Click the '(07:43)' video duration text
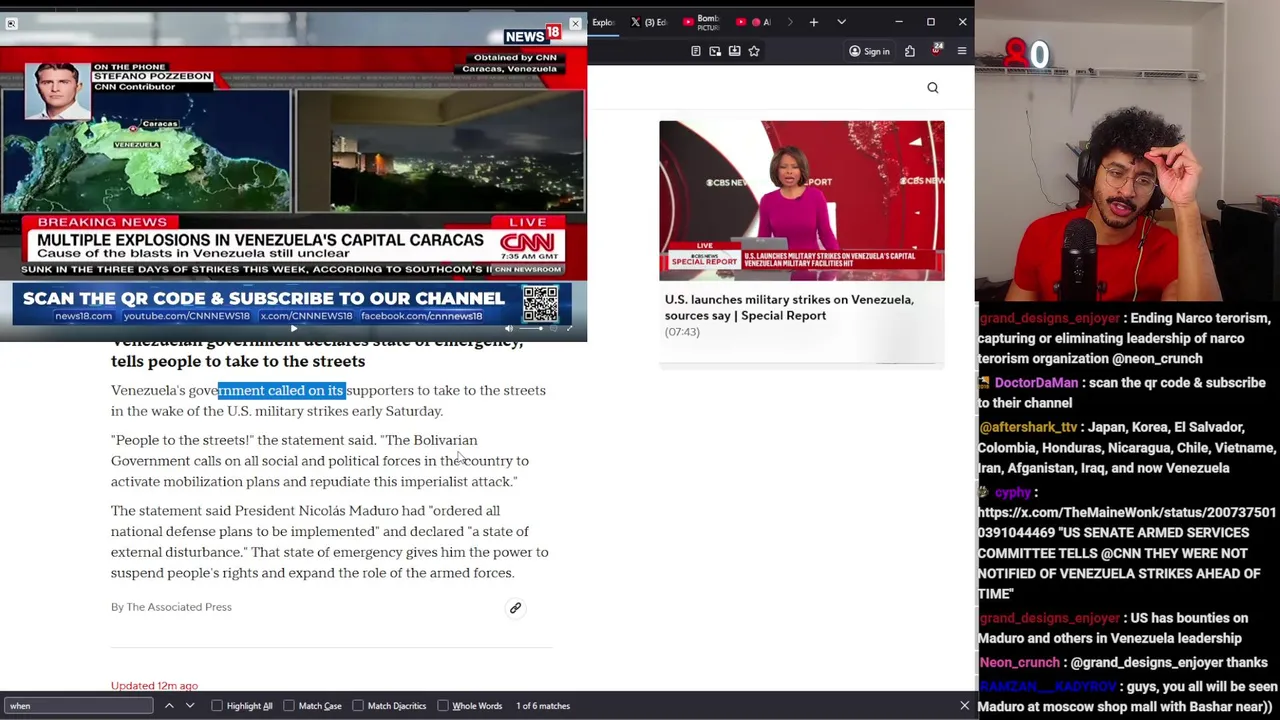The image size is (1280, 720). click(x=682, y=332)
